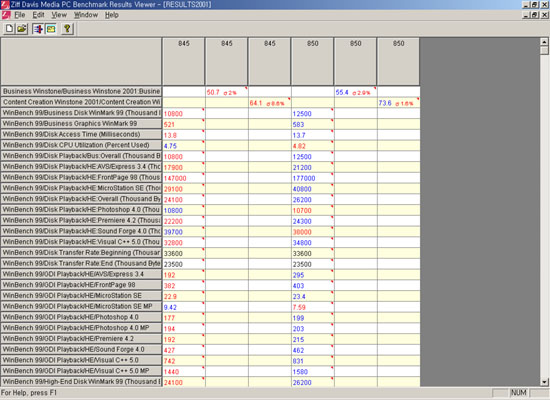The image size is (550, 400).
Task: Select Disk CPU Utilization row header
Action: click(81, 145)
